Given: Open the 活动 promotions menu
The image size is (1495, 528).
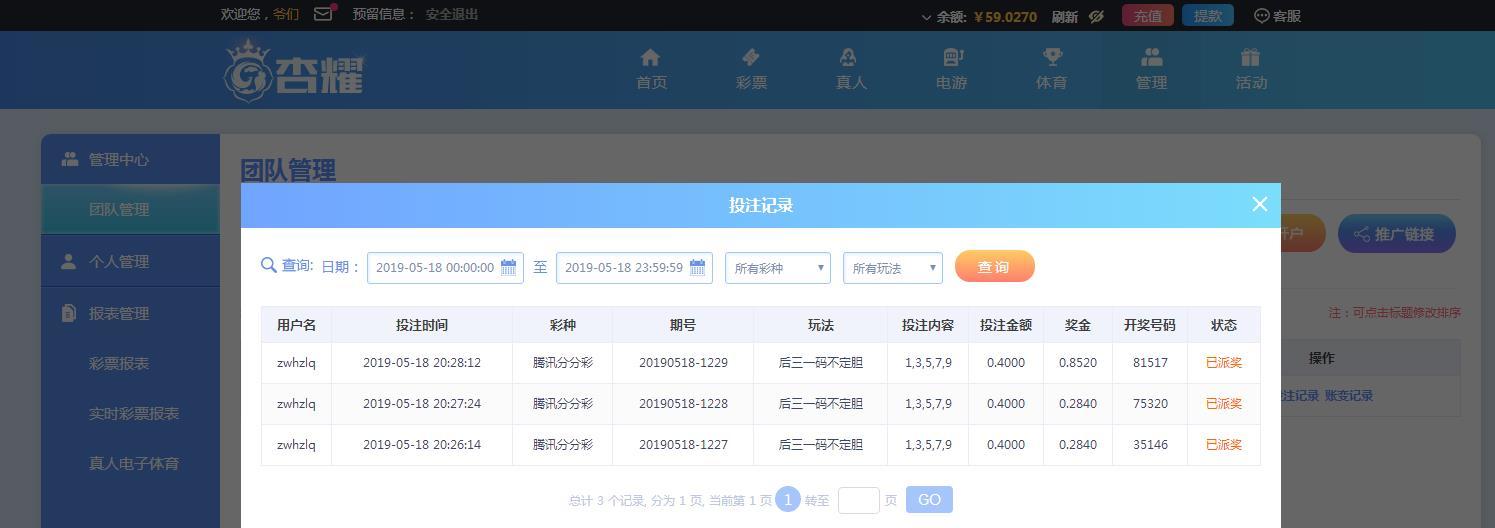Looking at the screenshot, I should coord(1251,70).
